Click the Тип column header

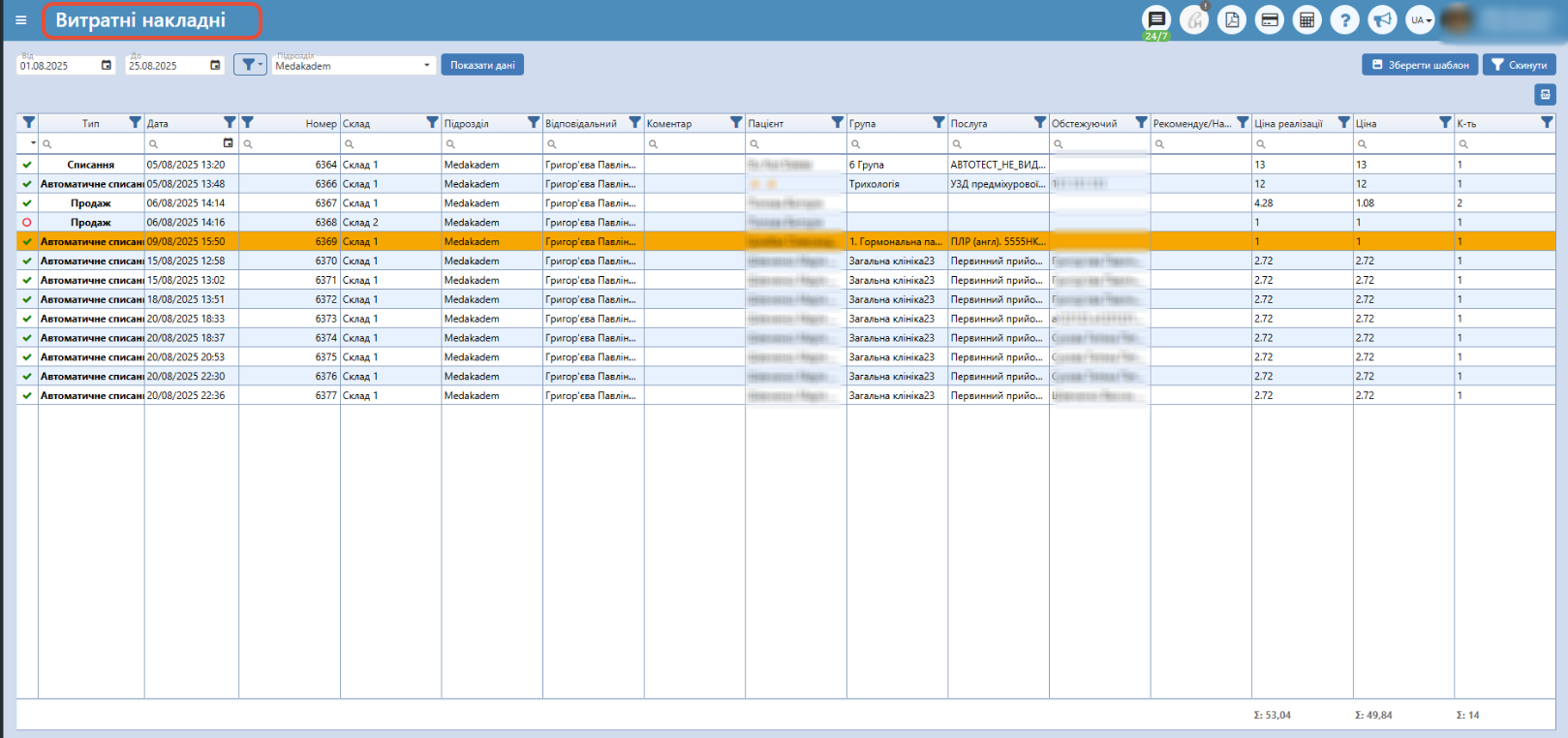pos(90,124)
